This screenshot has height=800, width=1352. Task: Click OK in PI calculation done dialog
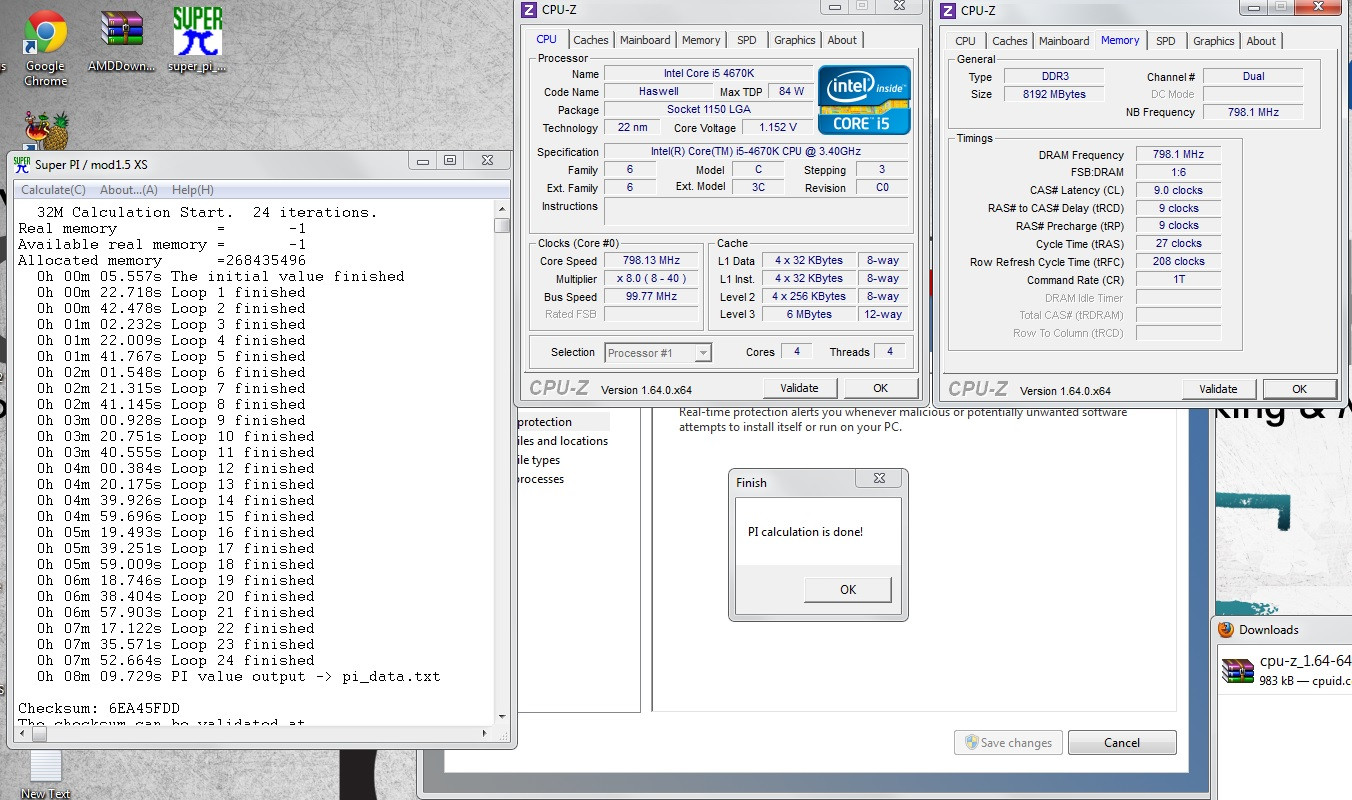[x=847, y=589]
